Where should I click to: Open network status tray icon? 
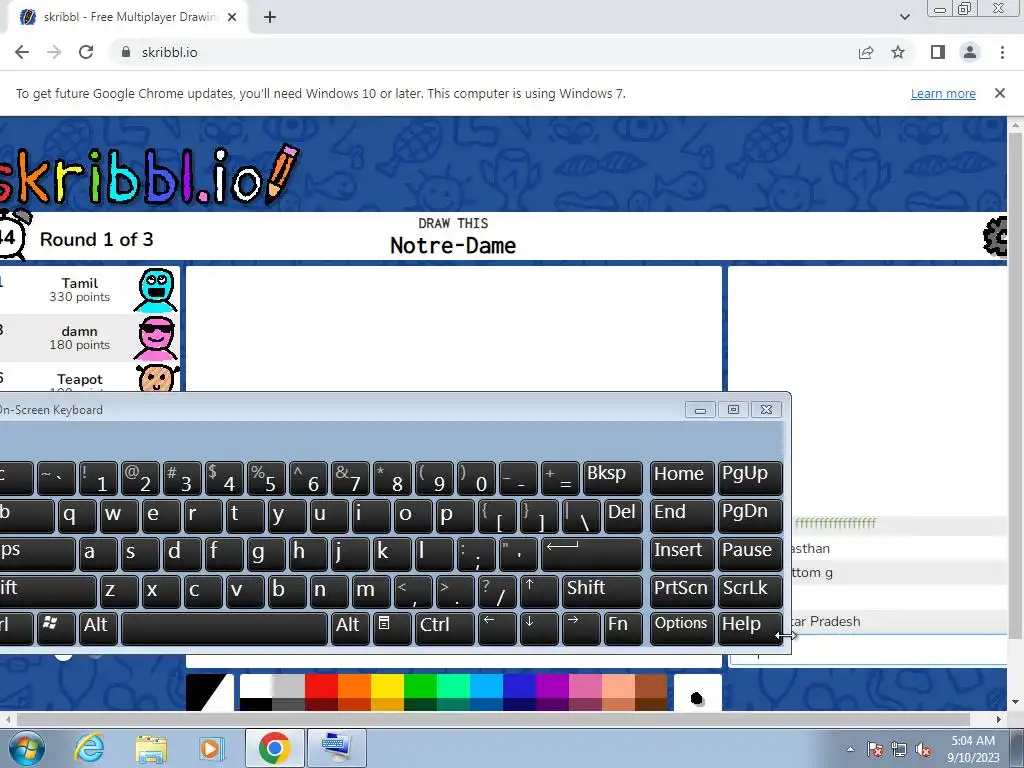(899, 750)
